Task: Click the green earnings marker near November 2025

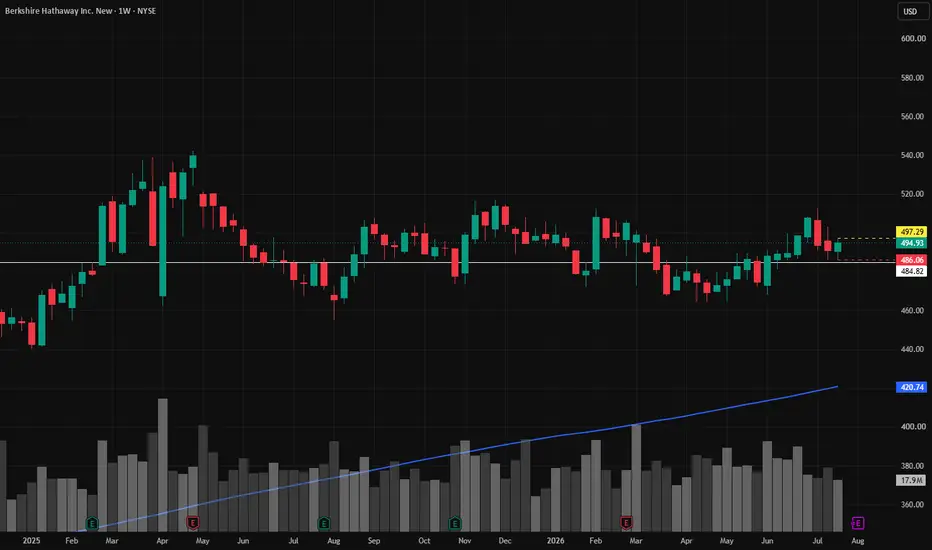Action: click(455, 523)
